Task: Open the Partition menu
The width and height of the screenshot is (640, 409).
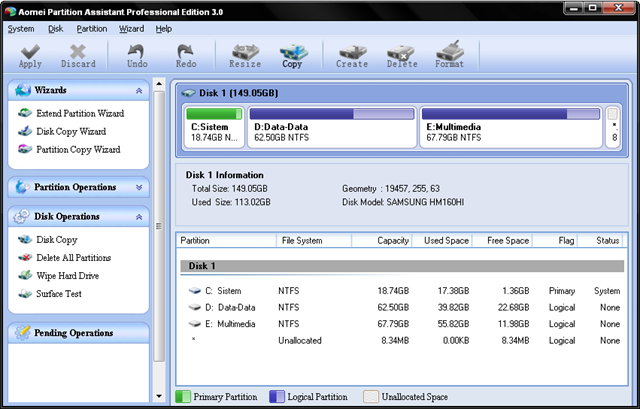Action: point(92,29)
